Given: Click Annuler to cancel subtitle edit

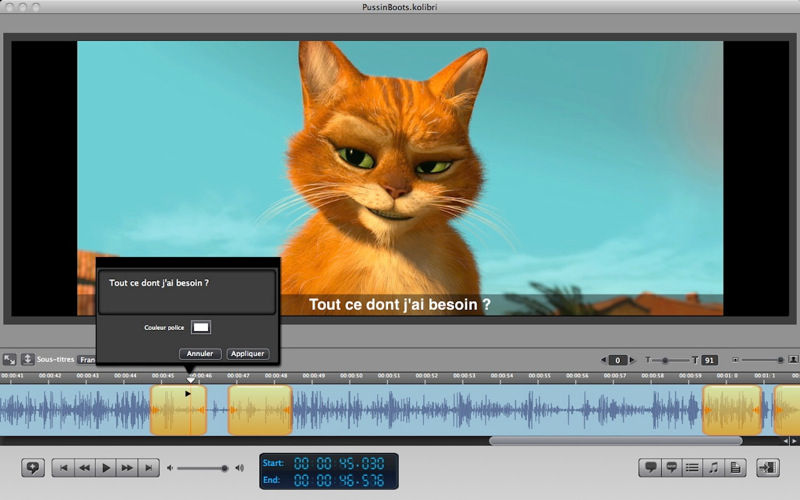Looking at the screenshot, I should point(200,354).
